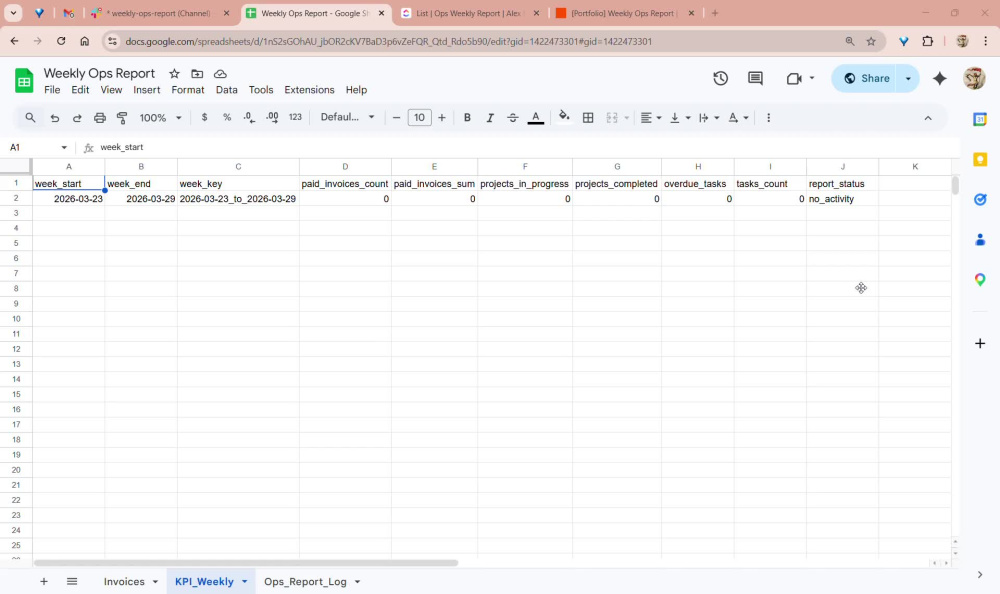Select cell containing no_activity
This screenshot has height=594, width=1000.
(x=842, y=199)
